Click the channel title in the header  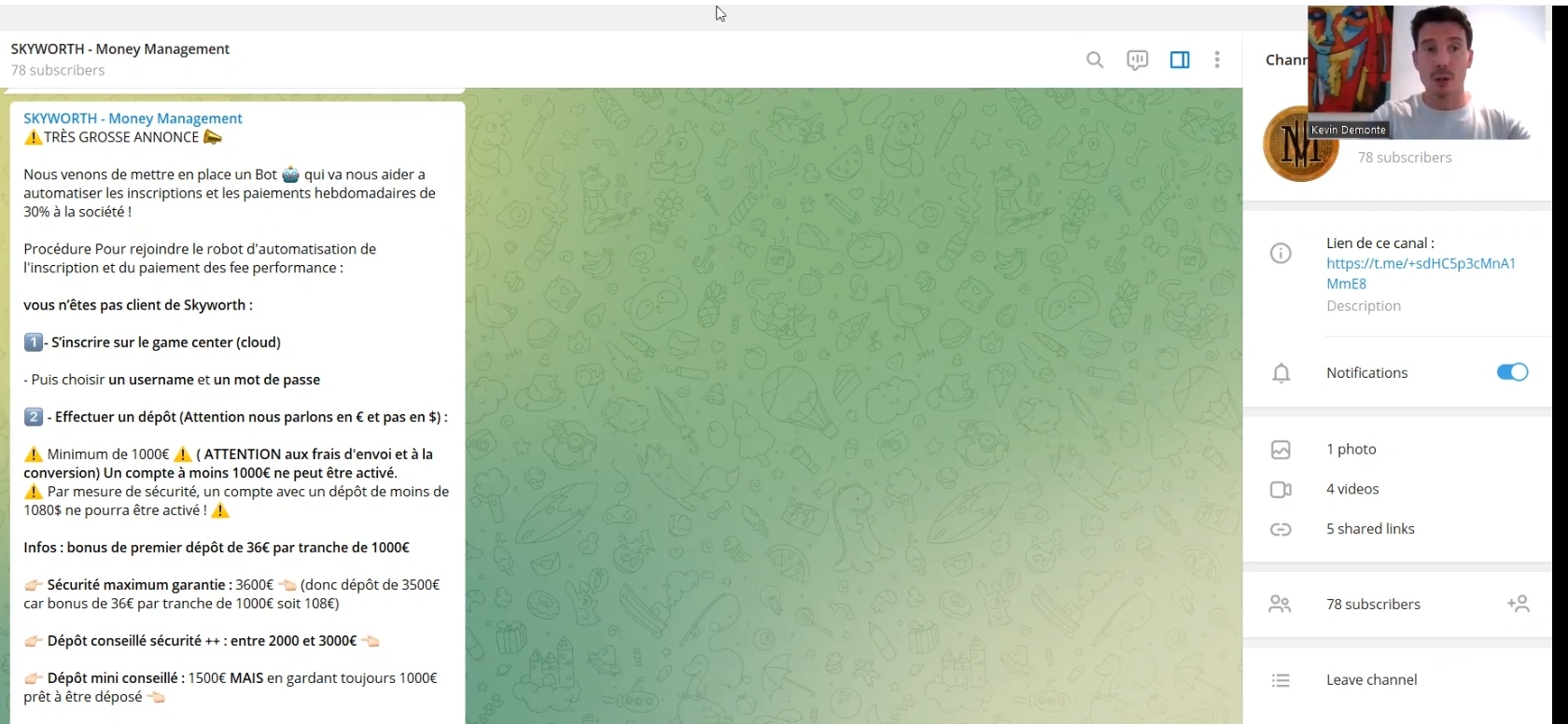[x=120, y=49]
